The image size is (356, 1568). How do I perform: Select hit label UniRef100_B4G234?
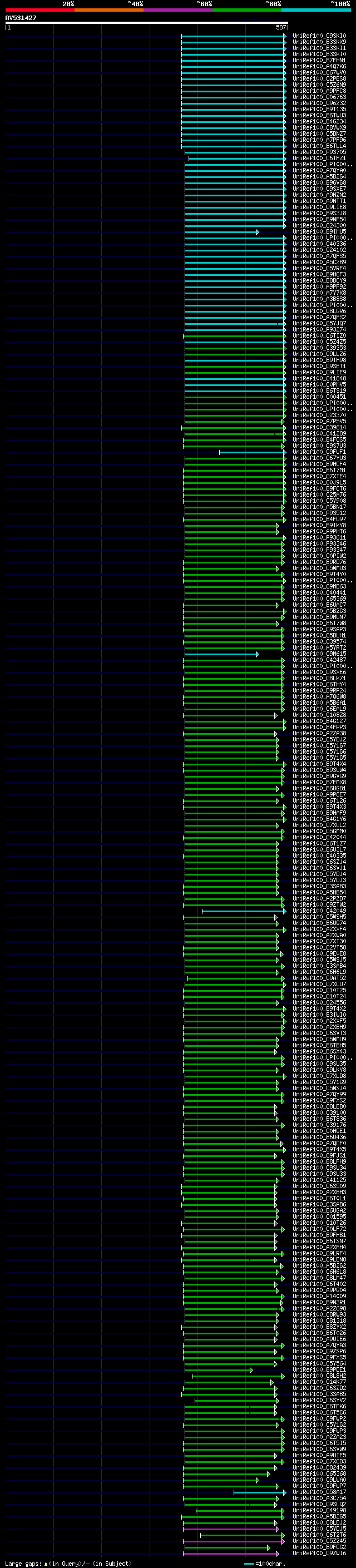point(319,122)
